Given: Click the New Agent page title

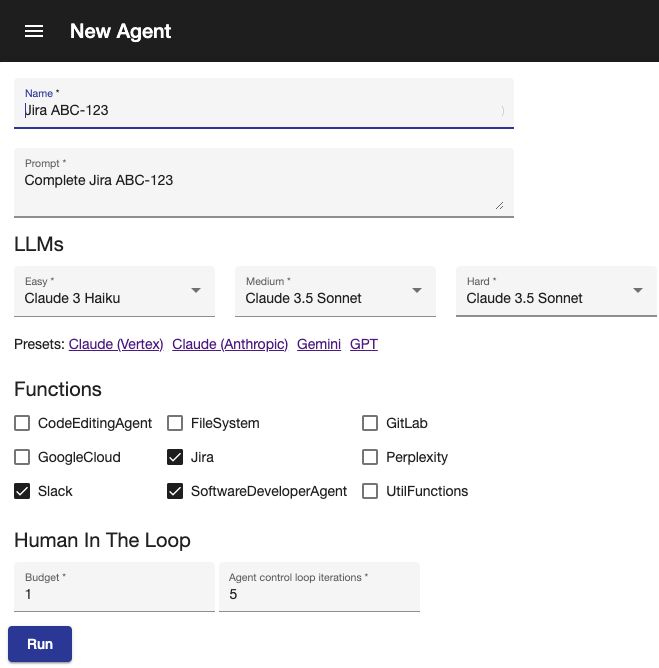Looking at the screenshot, I should (121, 31).
